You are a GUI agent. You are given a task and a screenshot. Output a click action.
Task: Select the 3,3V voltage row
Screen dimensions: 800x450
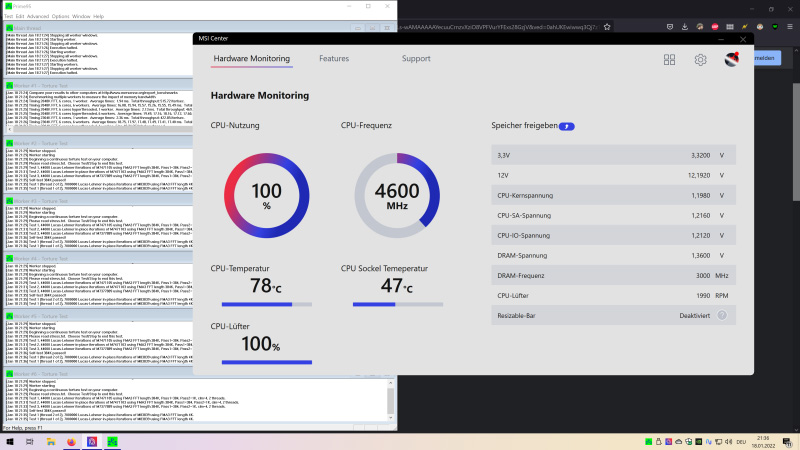[x=613, y=155]
